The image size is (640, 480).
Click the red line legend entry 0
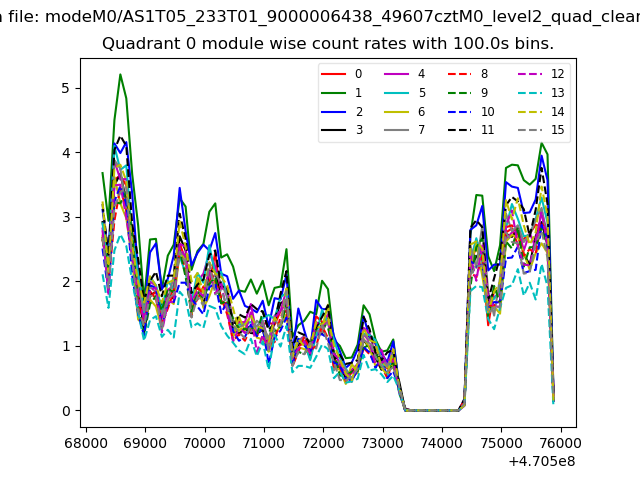pyautogui.click(x=342, y=74)
